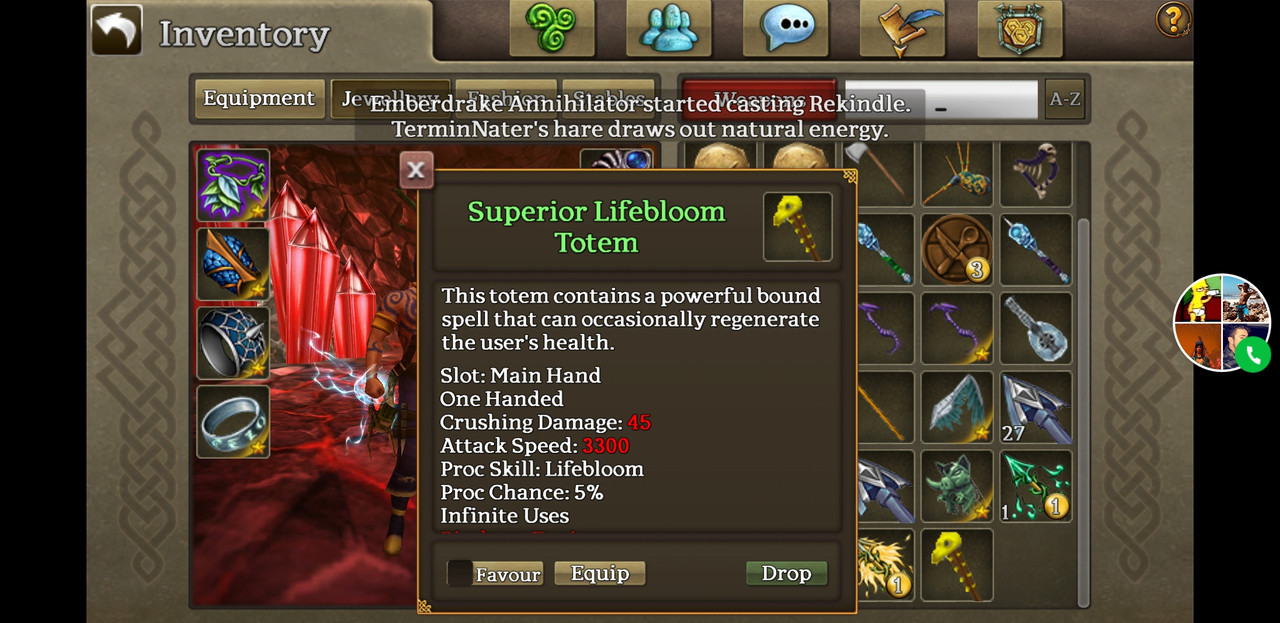Click the inventory grid scrollbar
This screenshot has width=1280, height=623.
[1083, 410]
